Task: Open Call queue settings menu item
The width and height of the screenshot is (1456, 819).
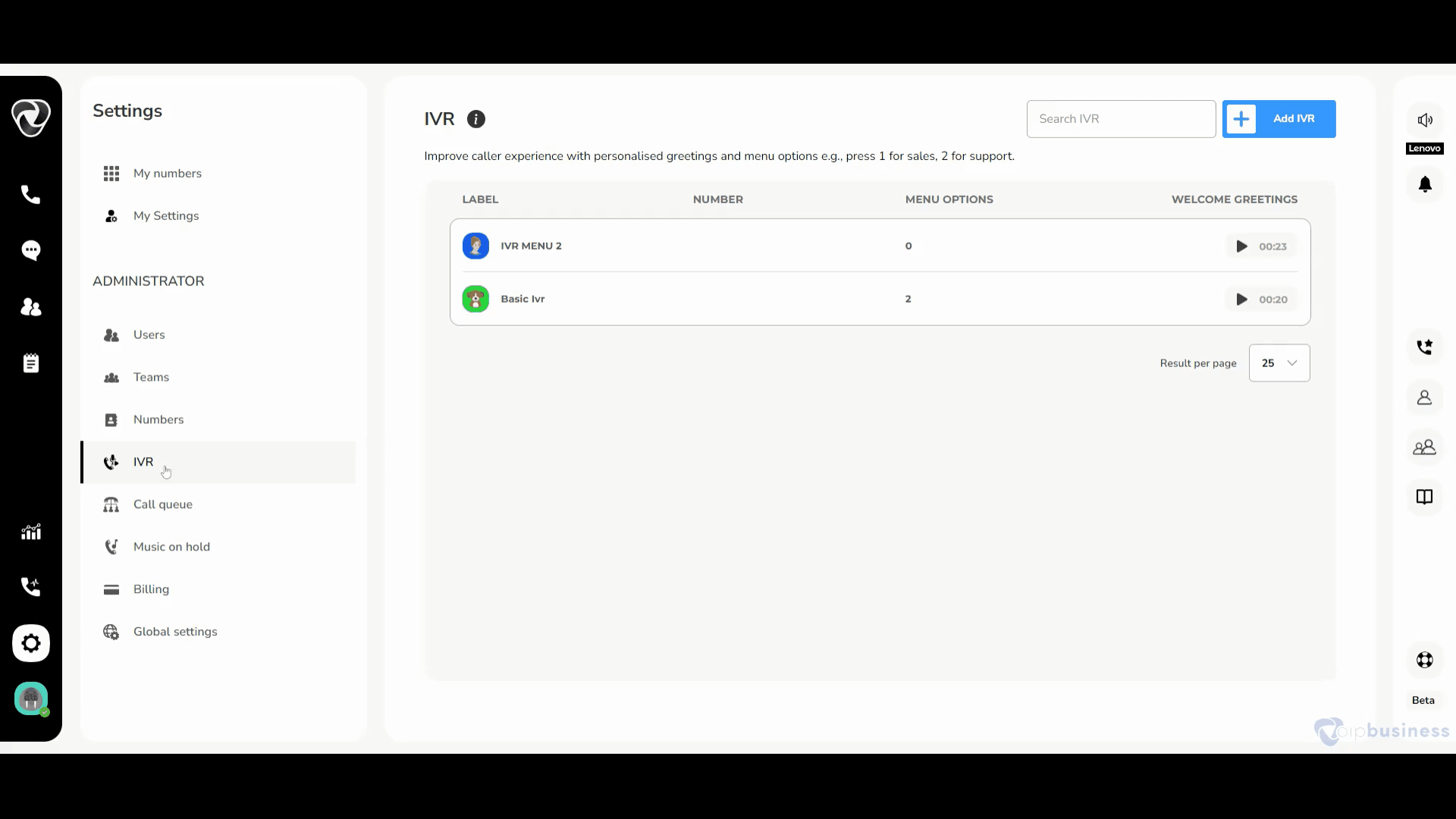Action: click(162, 504)
